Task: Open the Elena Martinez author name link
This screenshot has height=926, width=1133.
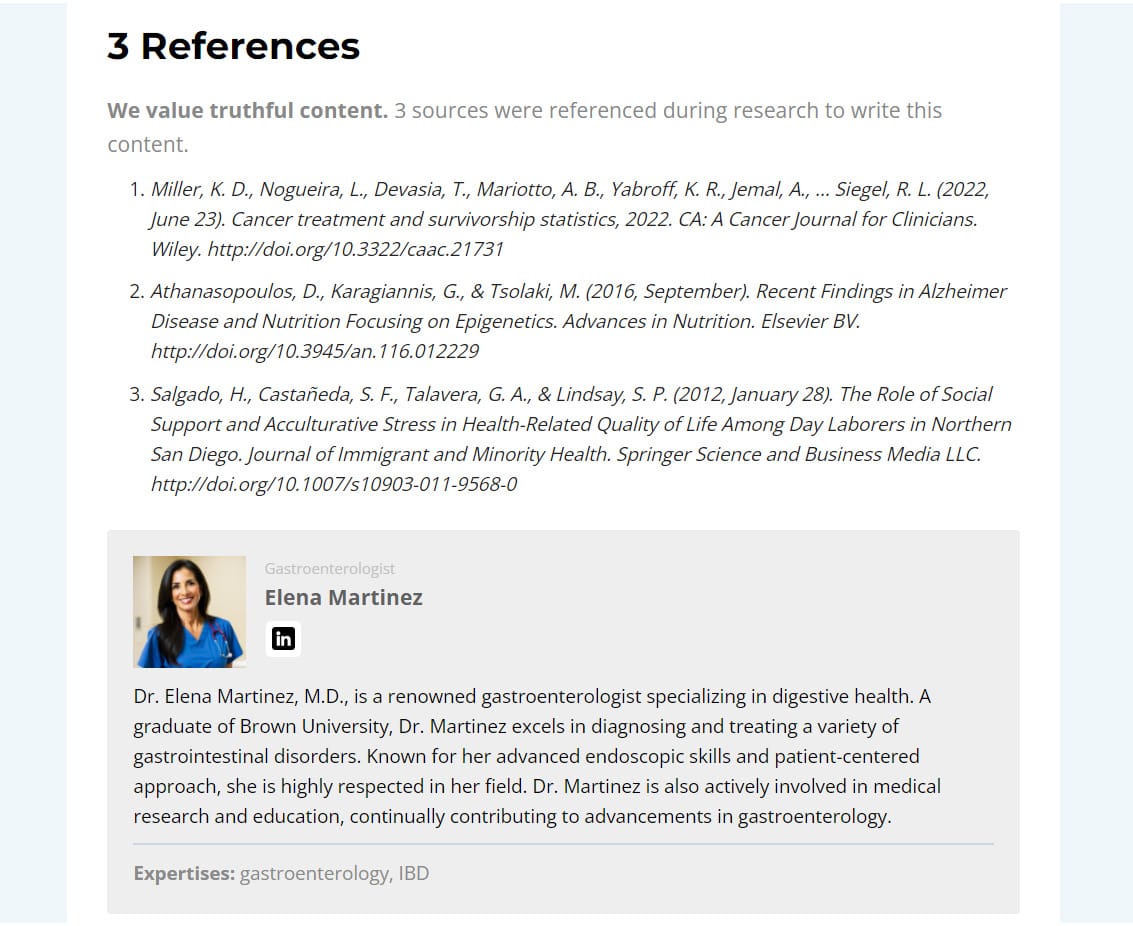Action: [x=343, y=597]
